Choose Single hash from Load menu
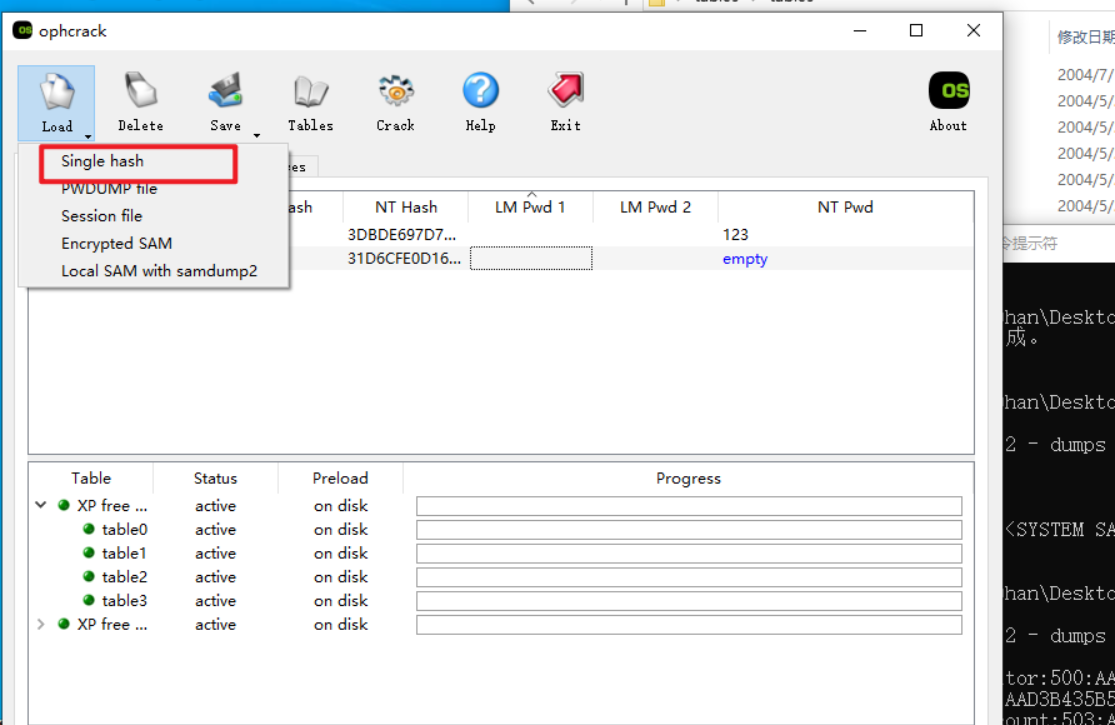Screen dimensions: 1115x725 click(x=102, y=161)
